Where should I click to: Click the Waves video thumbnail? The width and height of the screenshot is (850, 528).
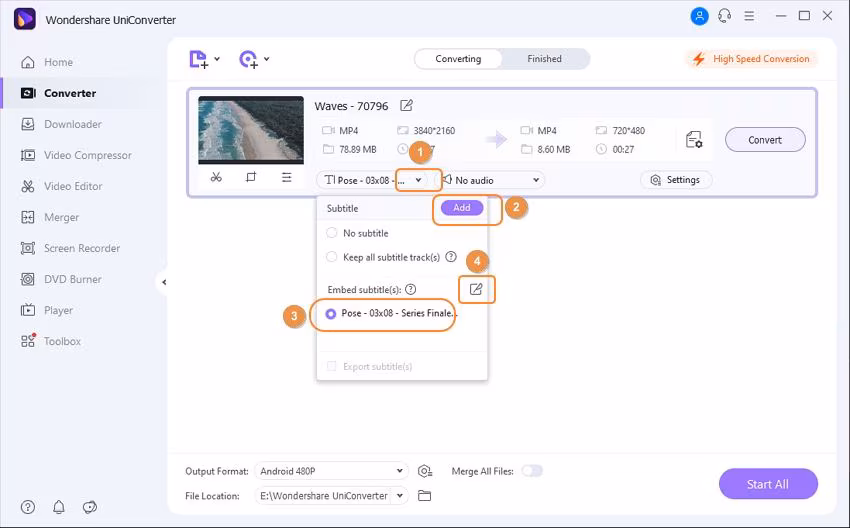click(251, 130)
